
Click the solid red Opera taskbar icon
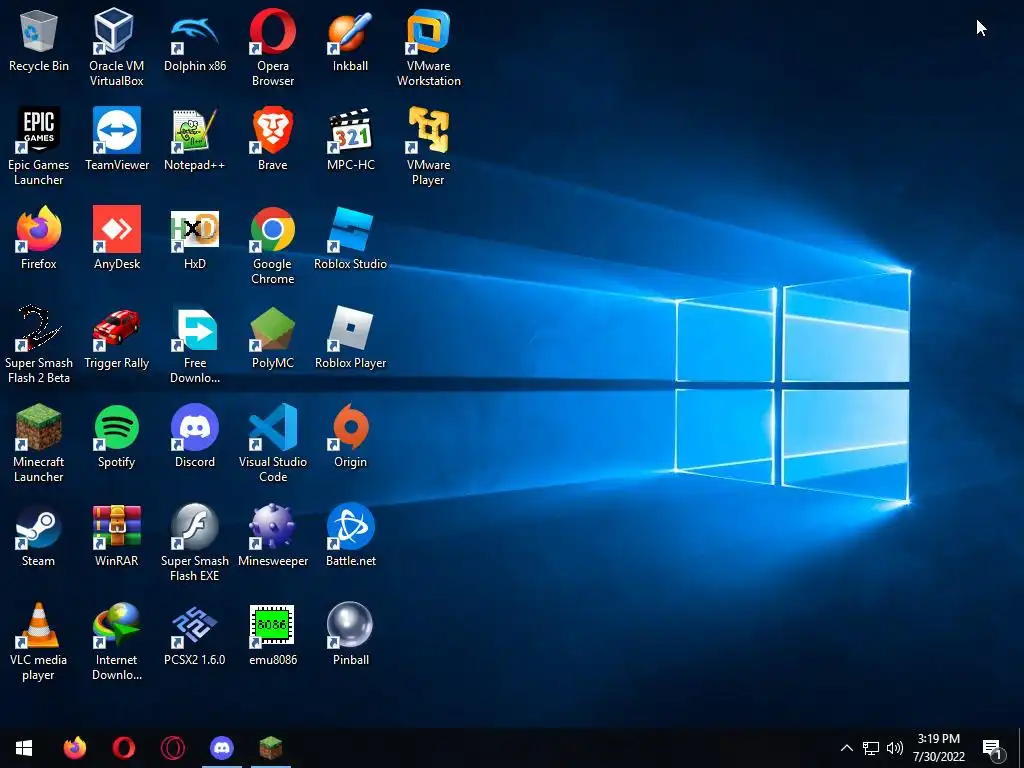click(x=123, y=748)
